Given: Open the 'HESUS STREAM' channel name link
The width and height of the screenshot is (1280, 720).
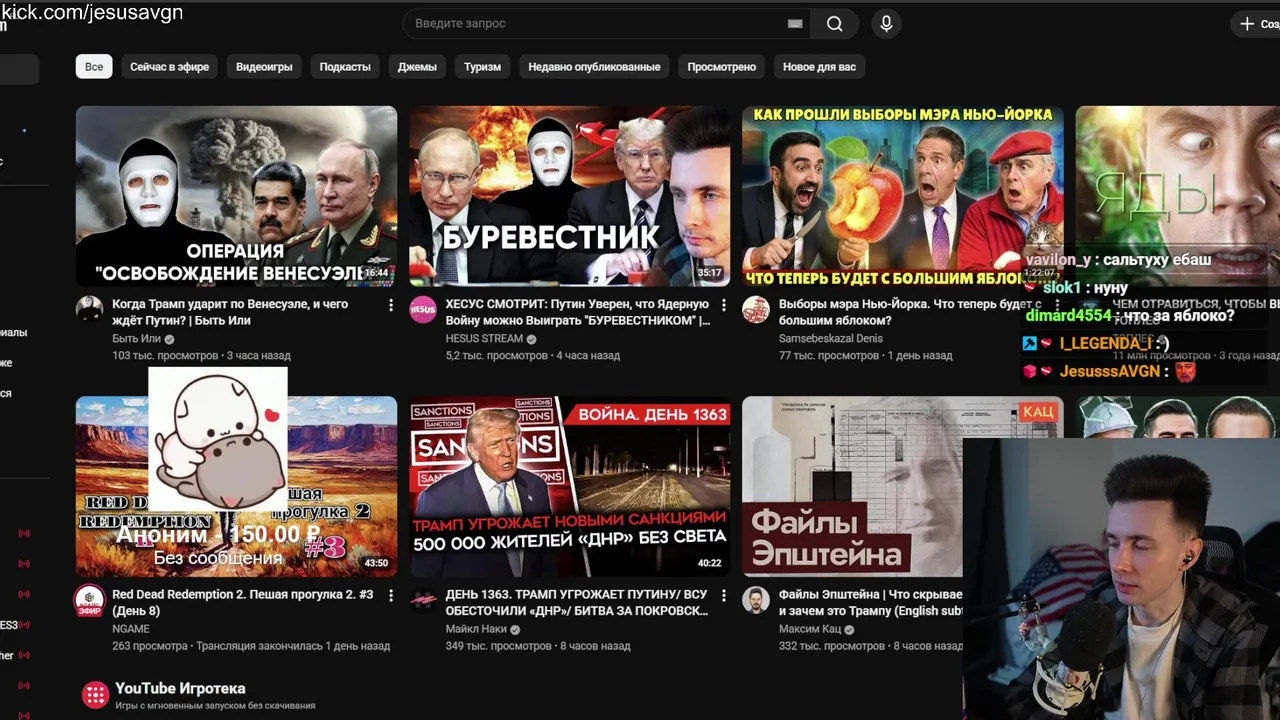Looking at the screenshot, I should pos(484,339).
